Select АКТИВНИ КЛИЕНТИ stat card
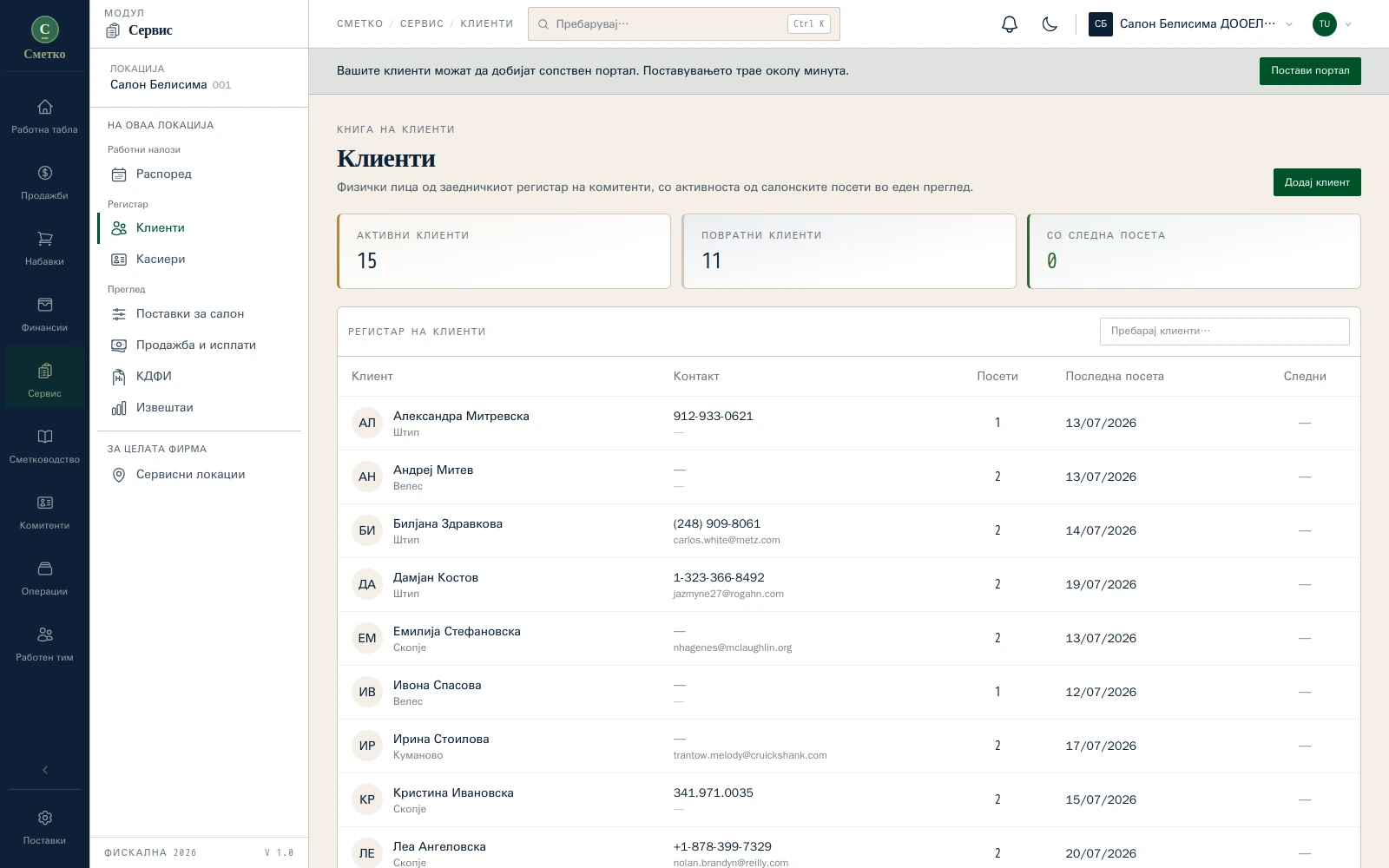The width and height of the screenshot is (1389, 868). (x=504, y=252)
